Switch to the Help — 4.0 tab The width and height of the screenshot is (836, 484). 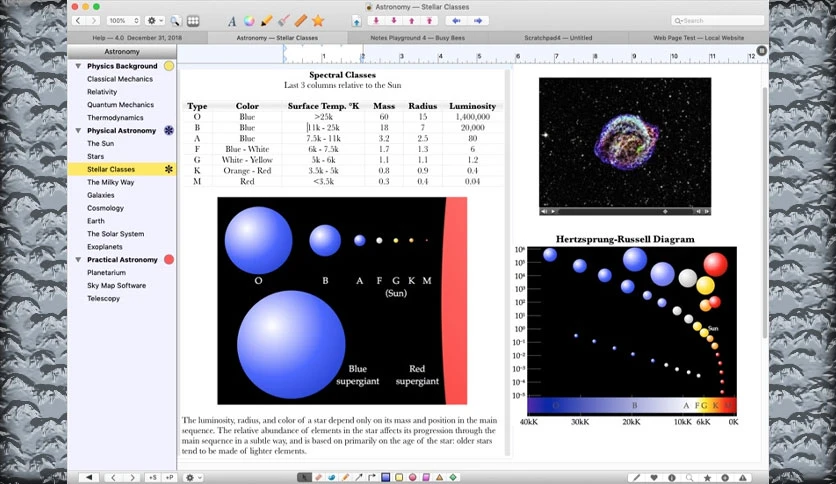[x=137, y=38]
